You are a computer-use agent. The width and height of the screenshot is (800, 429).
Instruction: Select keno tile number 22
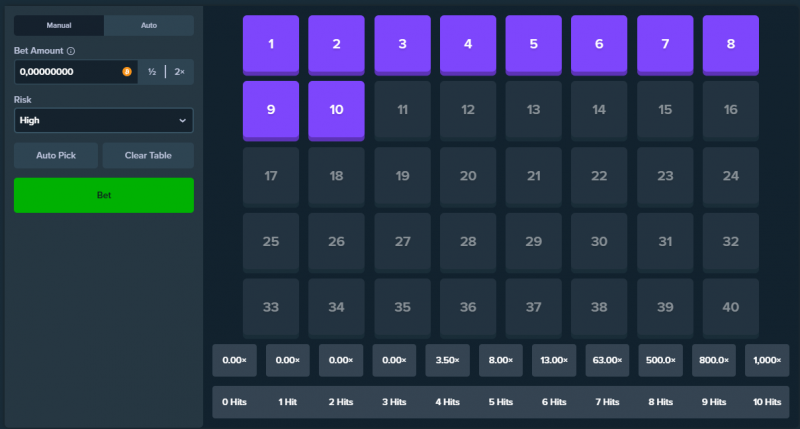(x=599, y=177)
